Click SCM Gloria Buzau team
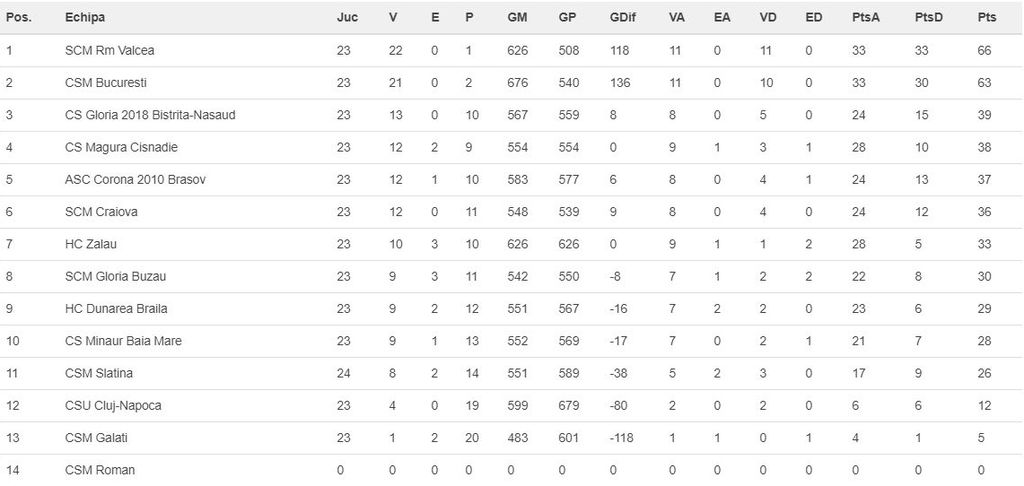Image resolution: width=1024 pixels, height=486 pixels. coord(116,277)
